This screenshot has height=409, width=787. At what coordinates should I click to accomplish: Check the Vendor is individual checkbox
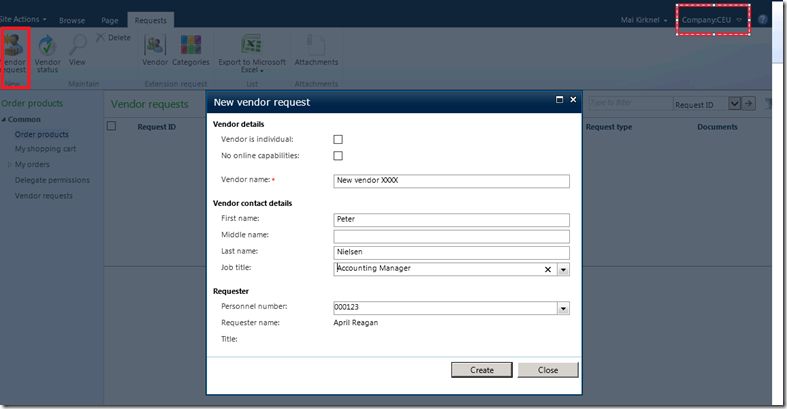tap(338, 139)
